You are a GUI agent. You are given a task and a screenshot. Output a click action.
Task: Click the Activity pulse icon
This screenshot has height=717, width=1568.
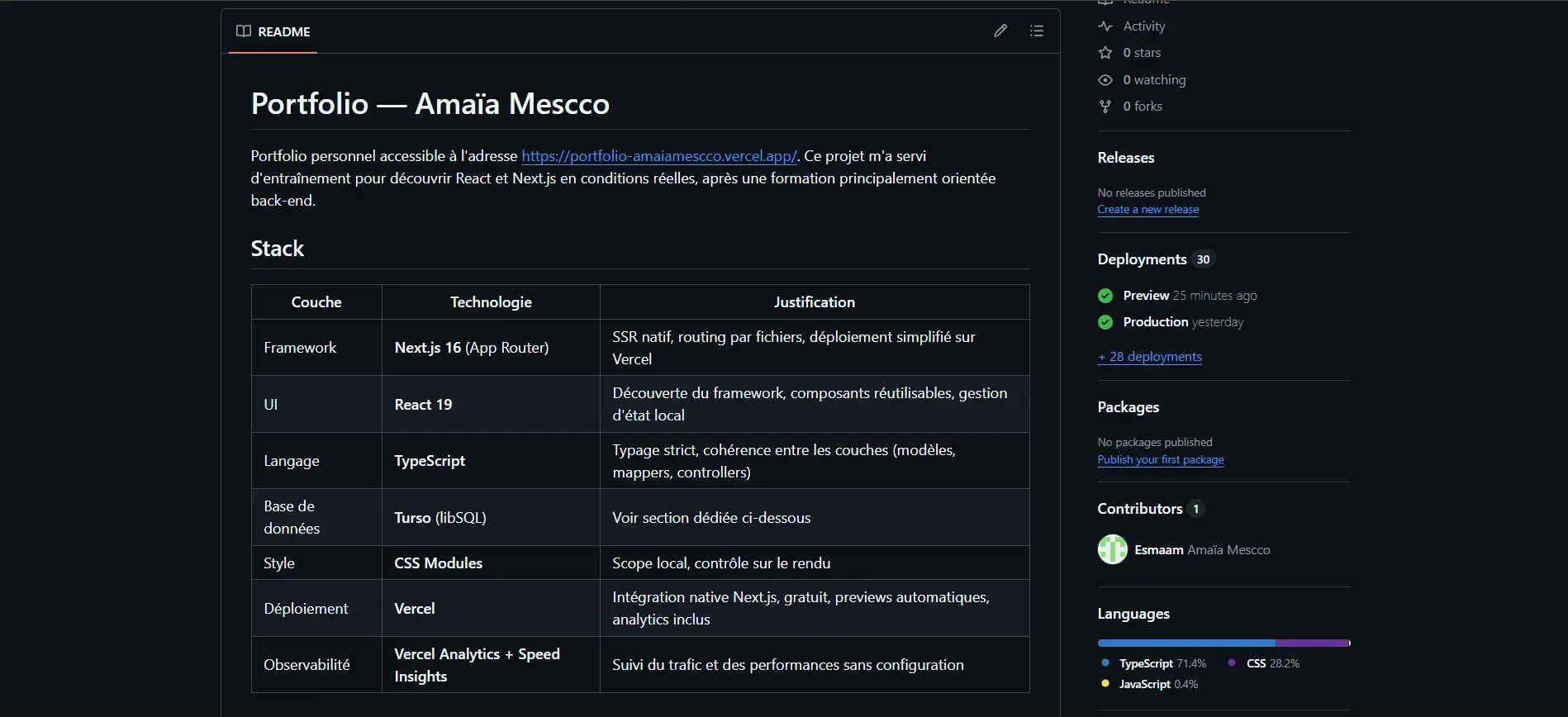(x=1105, y=26)
